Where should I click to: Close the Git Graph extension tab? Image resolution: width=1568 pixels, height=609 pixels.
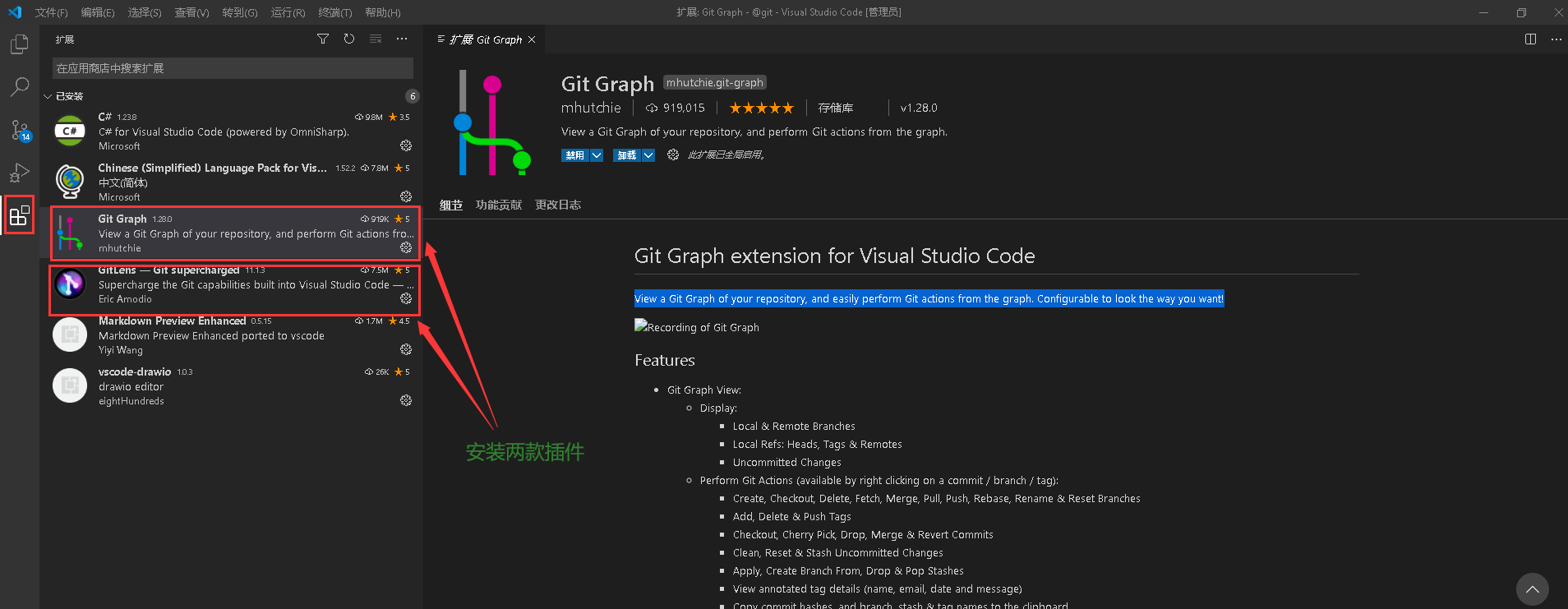click(532, 39)
